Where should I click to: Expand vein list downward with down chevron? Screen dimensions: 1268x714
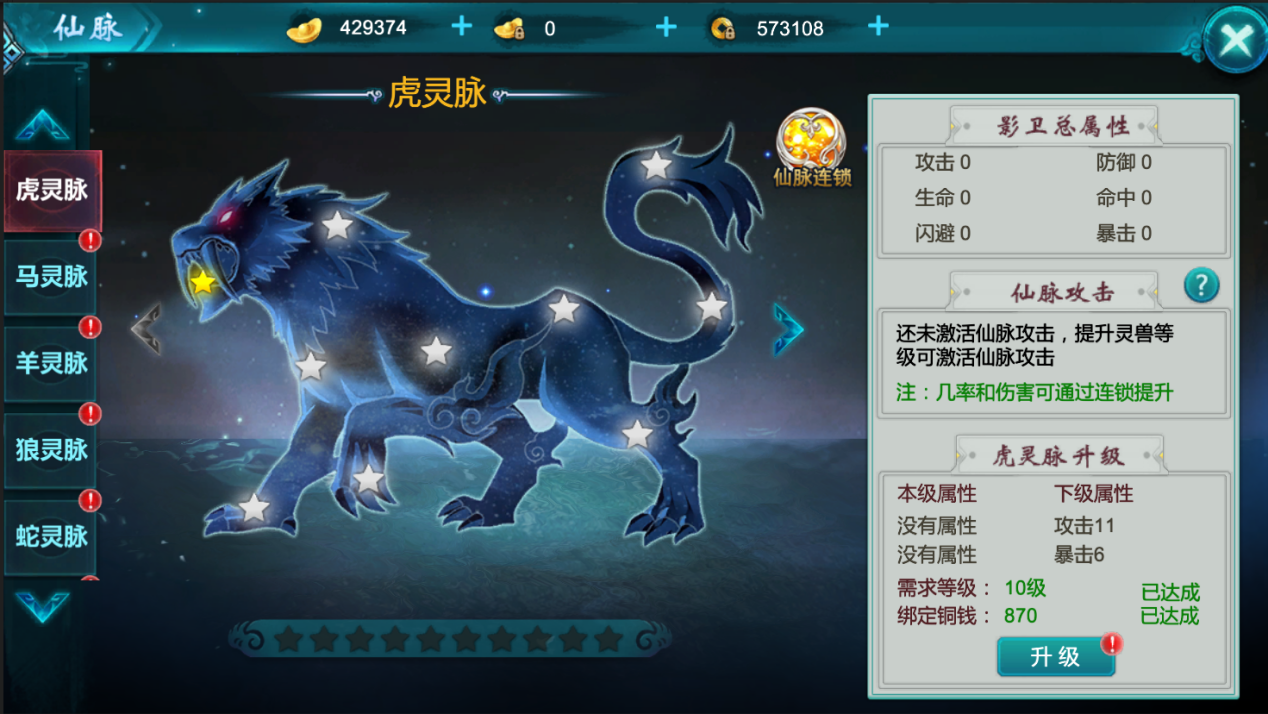click(43, 605)
